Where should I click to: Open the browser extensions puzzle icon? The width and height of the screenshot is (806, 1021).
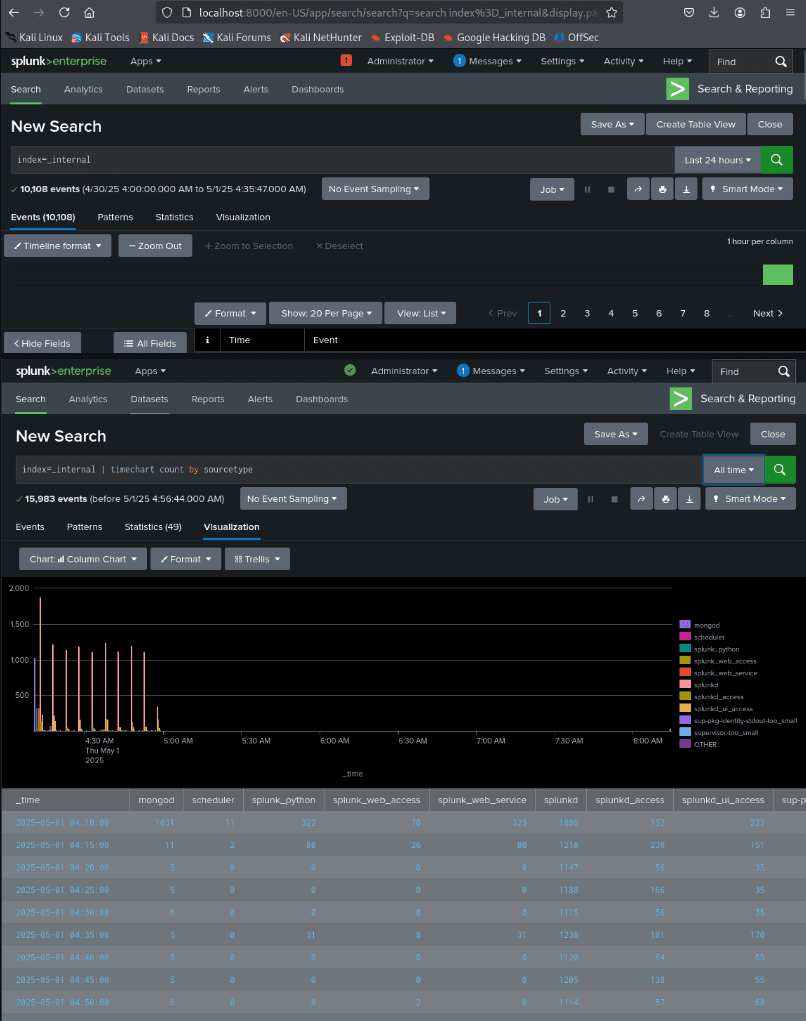coord(765,12)
